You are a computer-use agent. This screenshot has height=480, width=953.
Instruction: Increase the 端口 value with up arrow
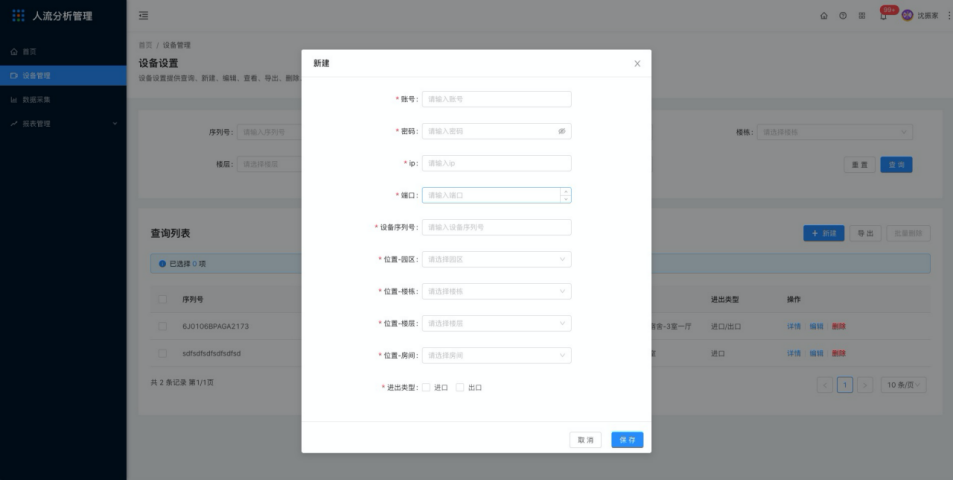(x=565, y=191)
